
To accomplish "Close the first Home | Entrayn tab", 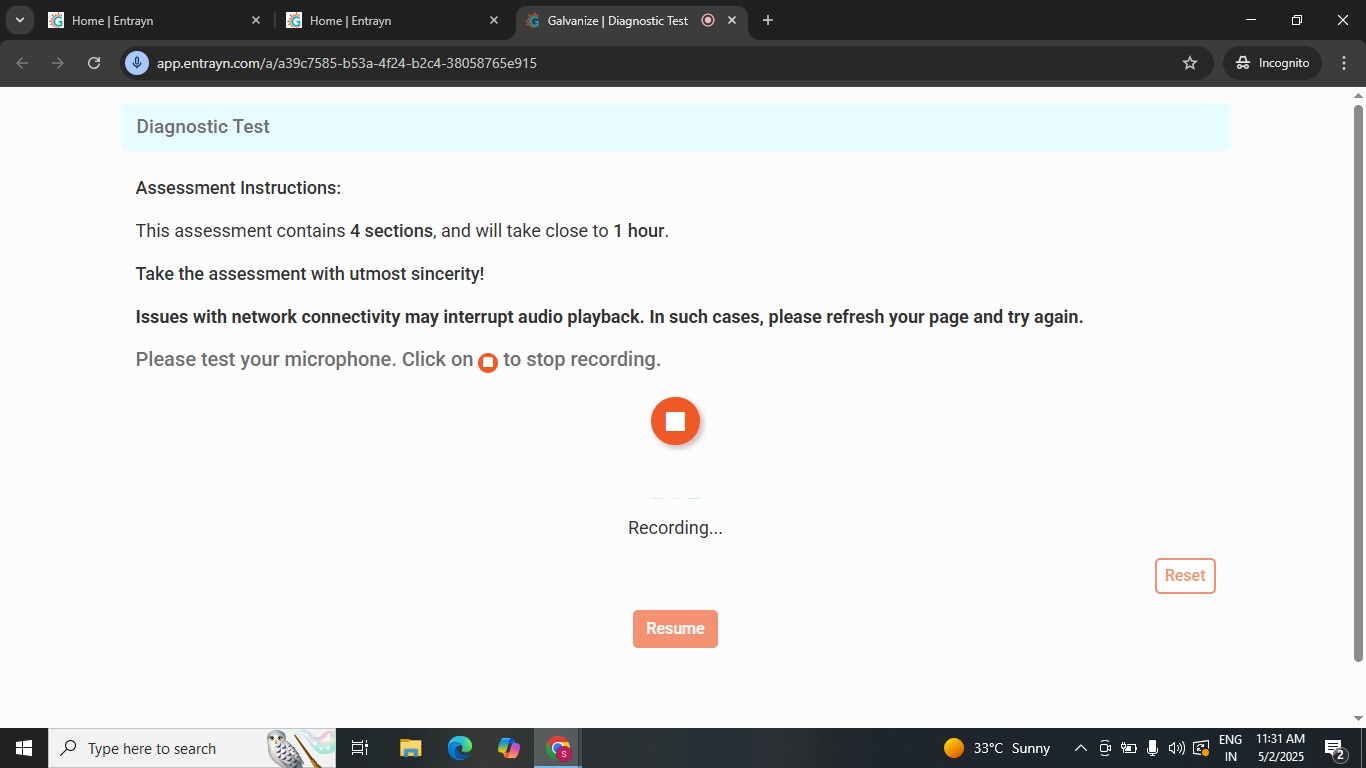I will tap(256, 20).
